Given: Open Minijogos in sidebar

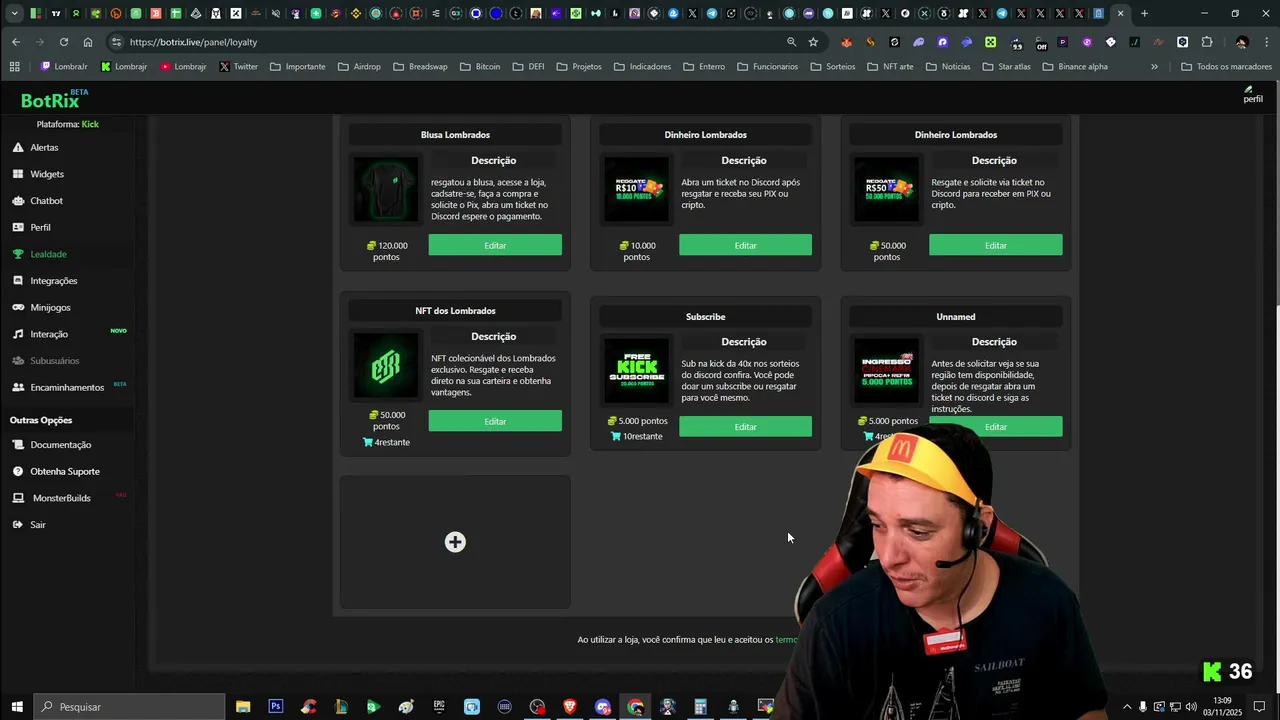Looking at the screenshot, I should tap(50, 307).
